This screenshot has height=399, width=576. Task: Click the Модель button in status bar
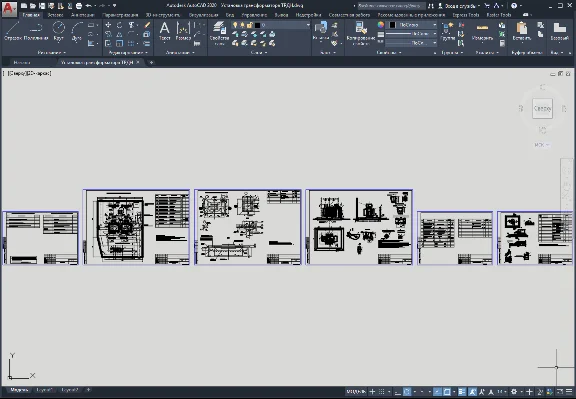pyautogui.click(x=356, y=392)
